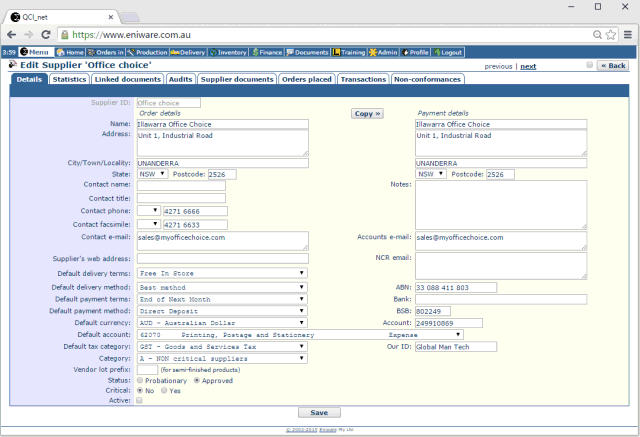
Task: Open Default tax category dropdown
Action: 222,346
